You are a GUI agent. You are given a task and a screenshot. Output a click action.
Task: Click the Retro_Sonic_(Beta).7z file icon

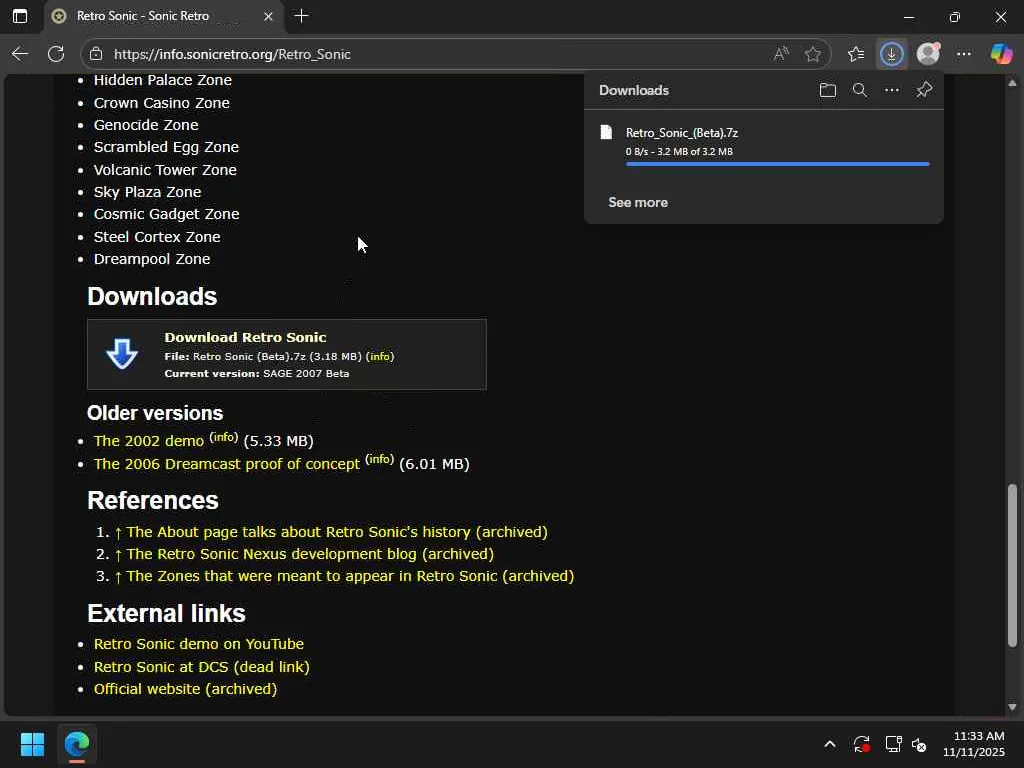[x=606, y=133]
